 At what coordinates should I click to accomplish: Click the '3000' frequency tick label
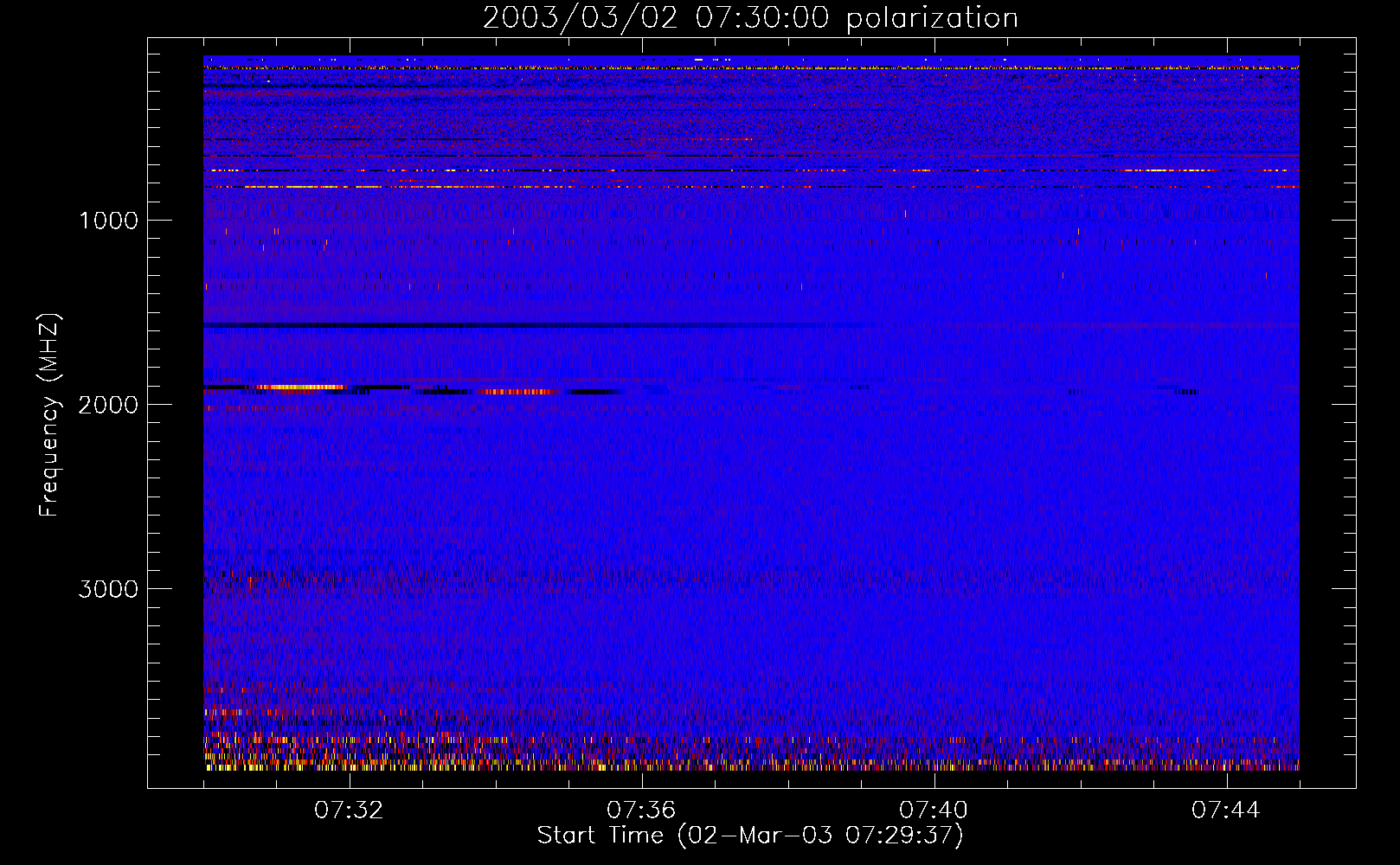(x=108, y=589)
